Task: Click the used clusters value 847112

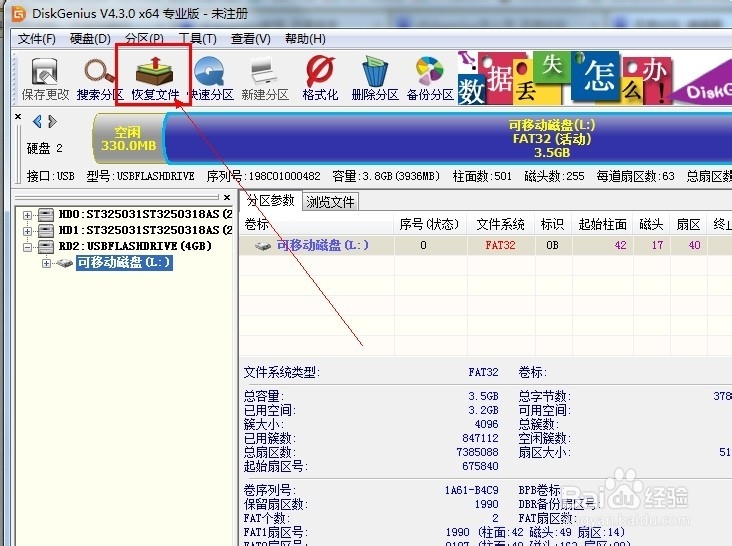Action: coord(480,438)
